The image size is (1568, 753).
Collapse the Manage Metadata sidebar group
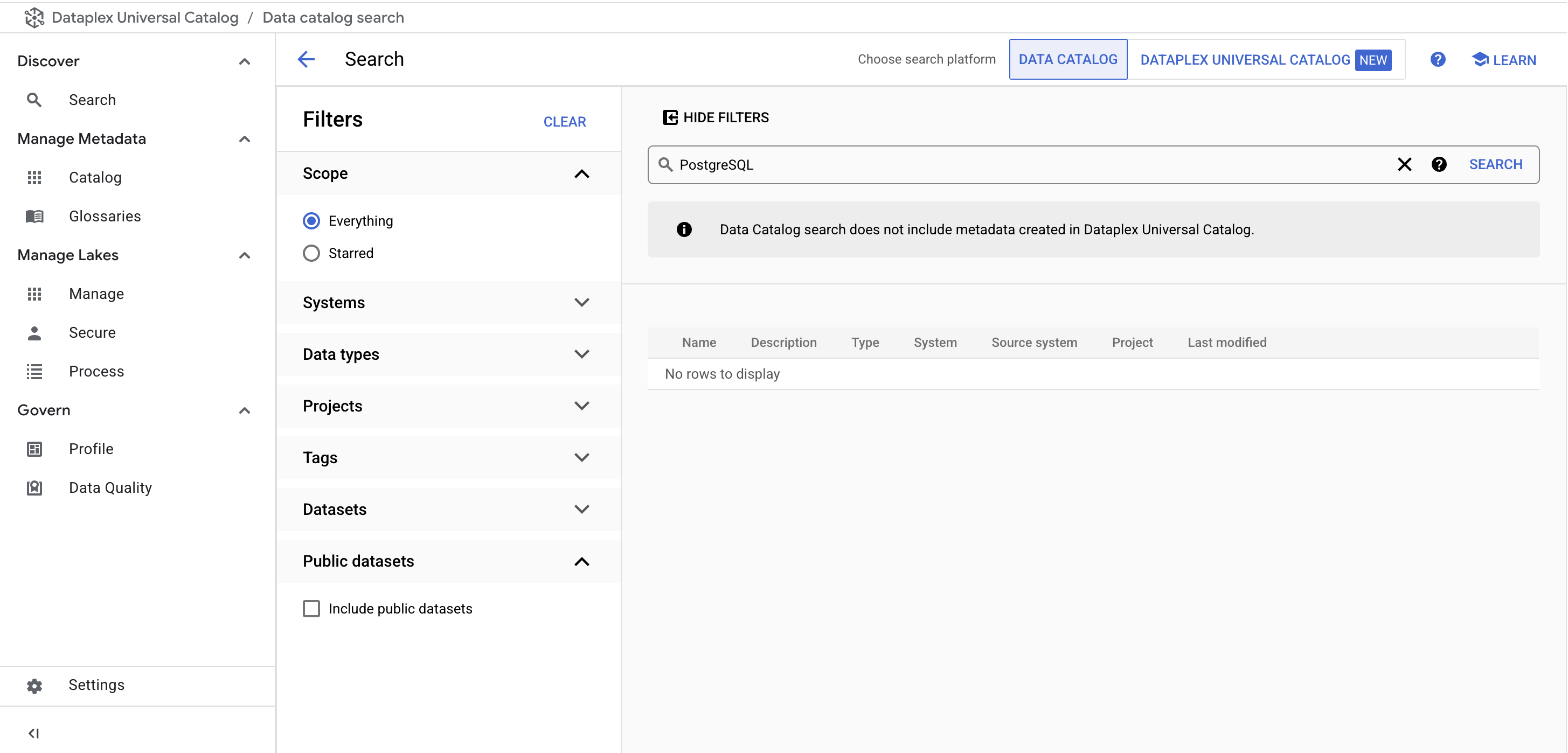[x=245, y=140]
